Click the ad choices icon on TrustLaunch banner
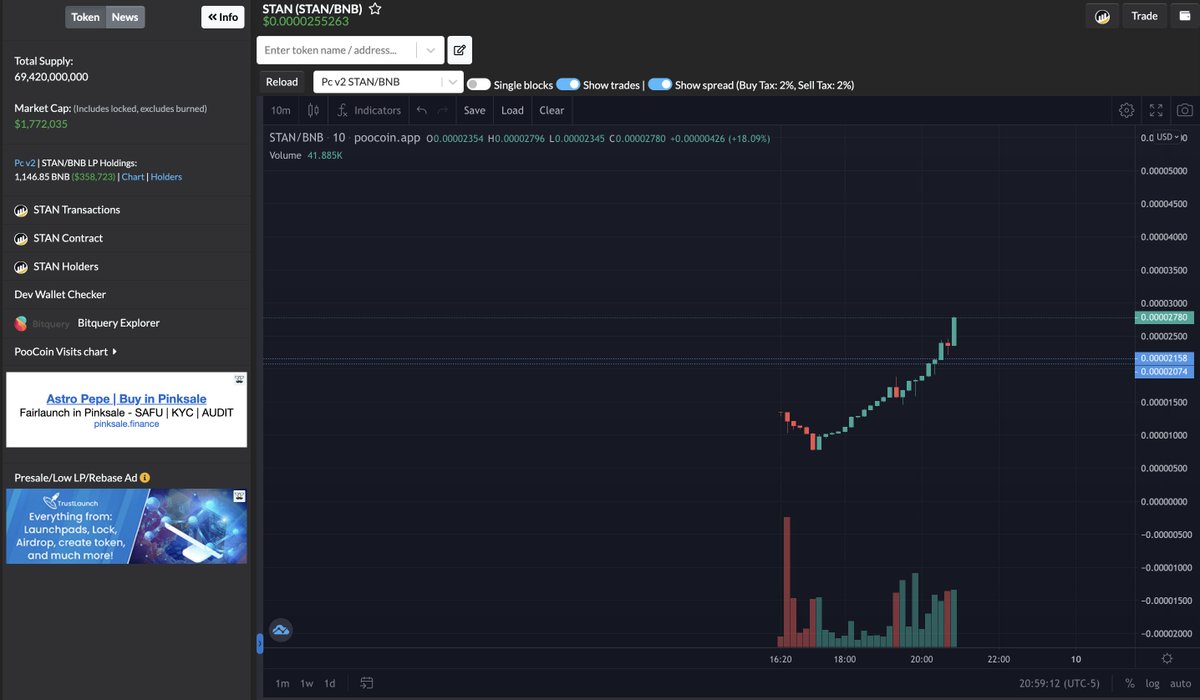 pos(240,495)
